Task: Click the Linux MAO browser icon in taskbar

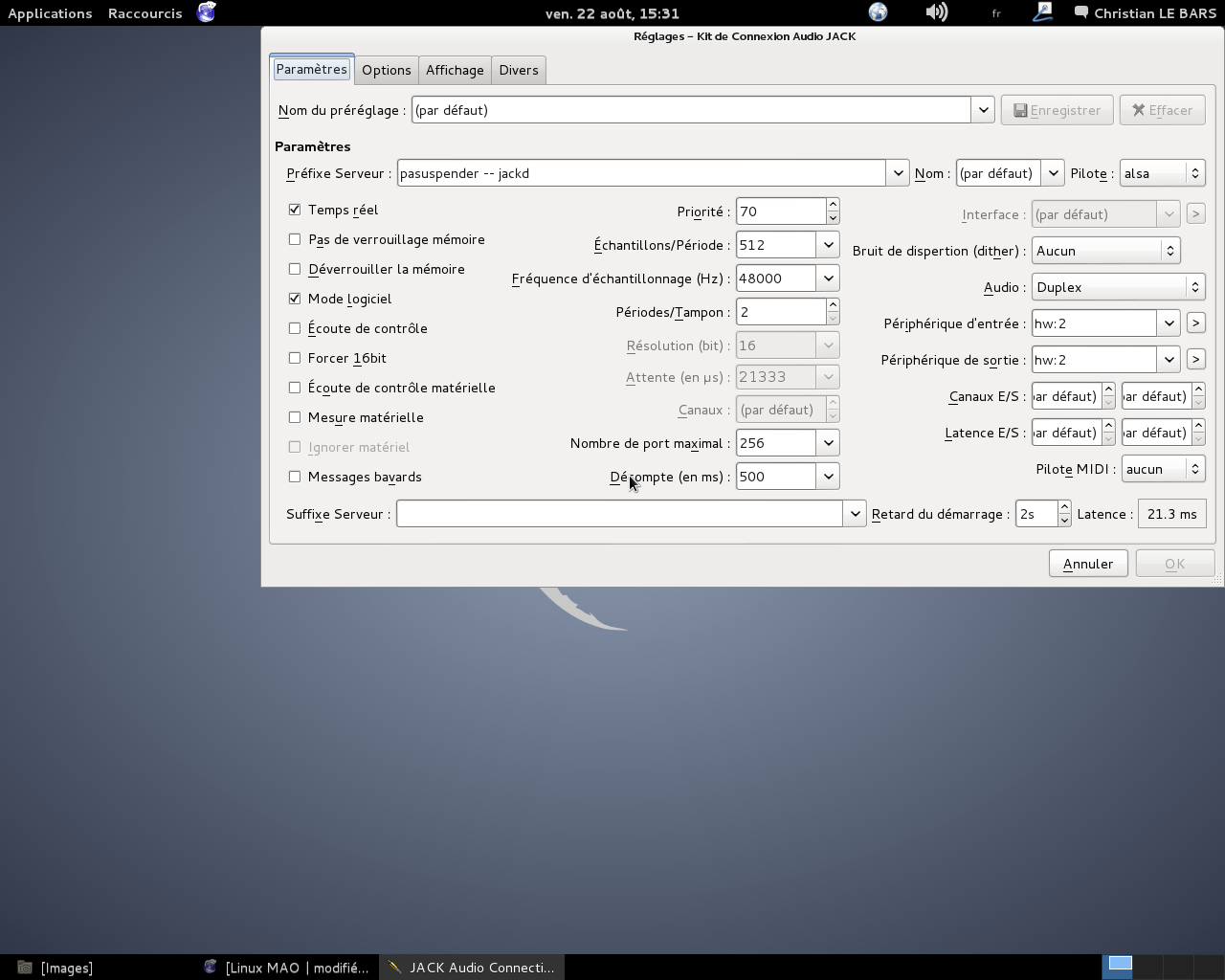Action: 211,968
